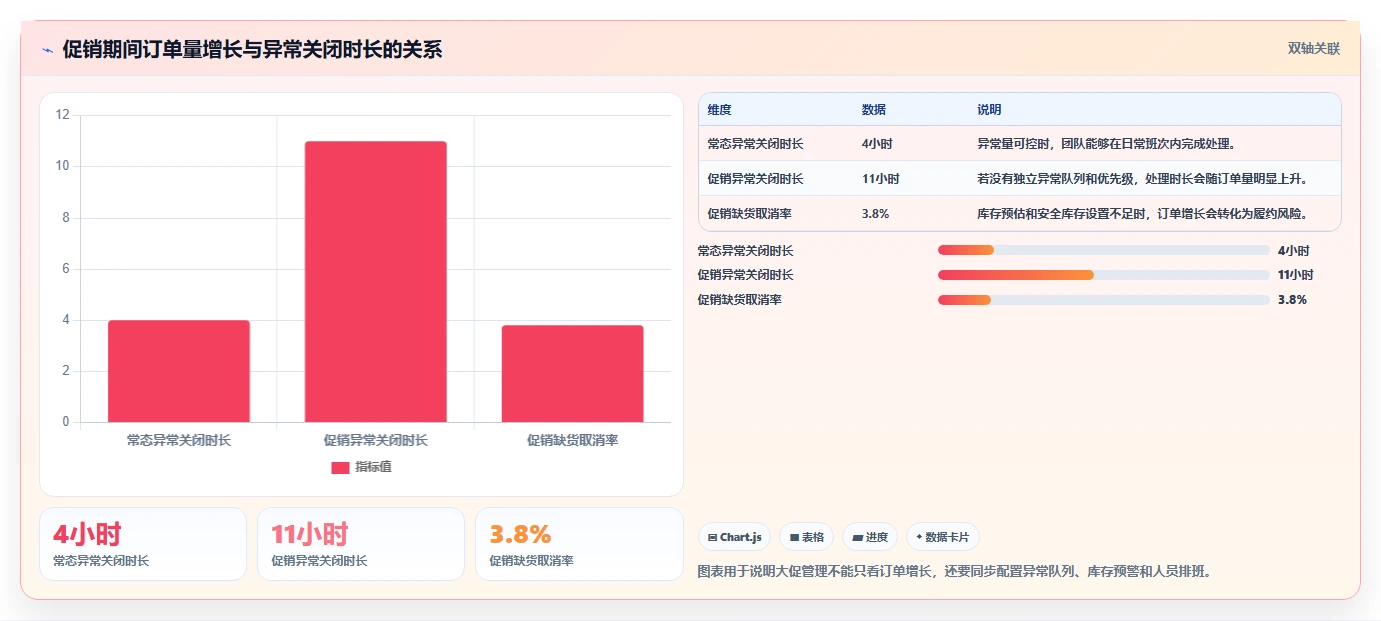The height and width of the screenshot is (621, 1381).
Task: Click the 4小时 value in table
Action: click(877, 144)
